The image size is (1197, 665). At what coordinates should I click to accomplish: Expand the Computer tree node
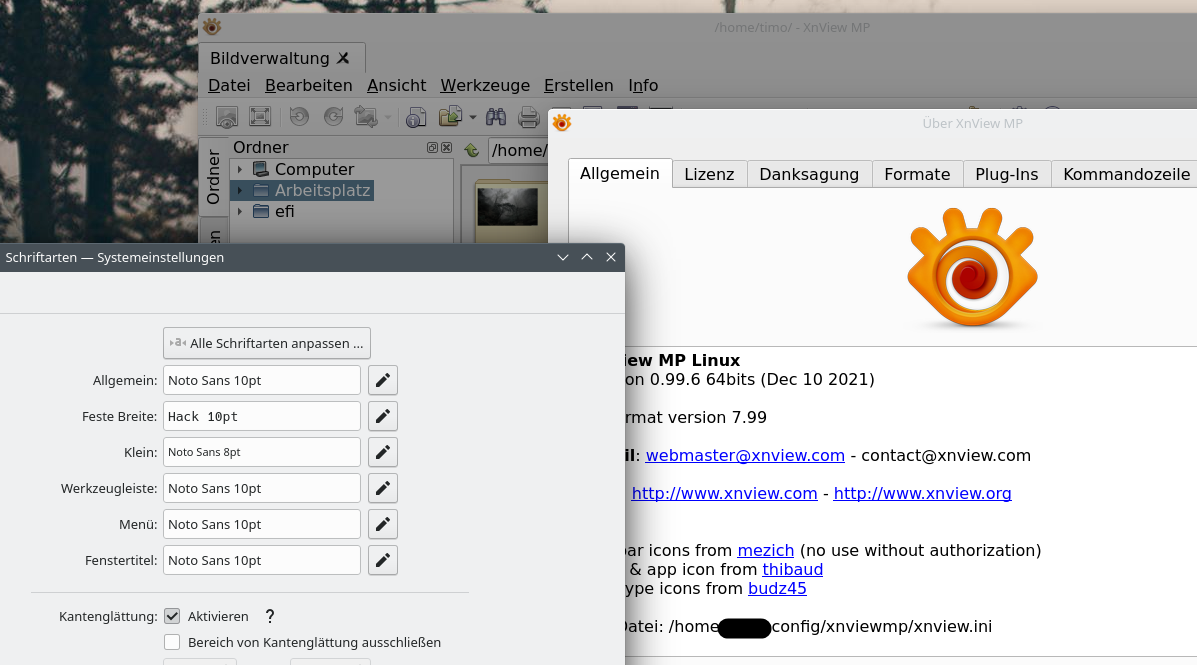[x=240, y=169]
